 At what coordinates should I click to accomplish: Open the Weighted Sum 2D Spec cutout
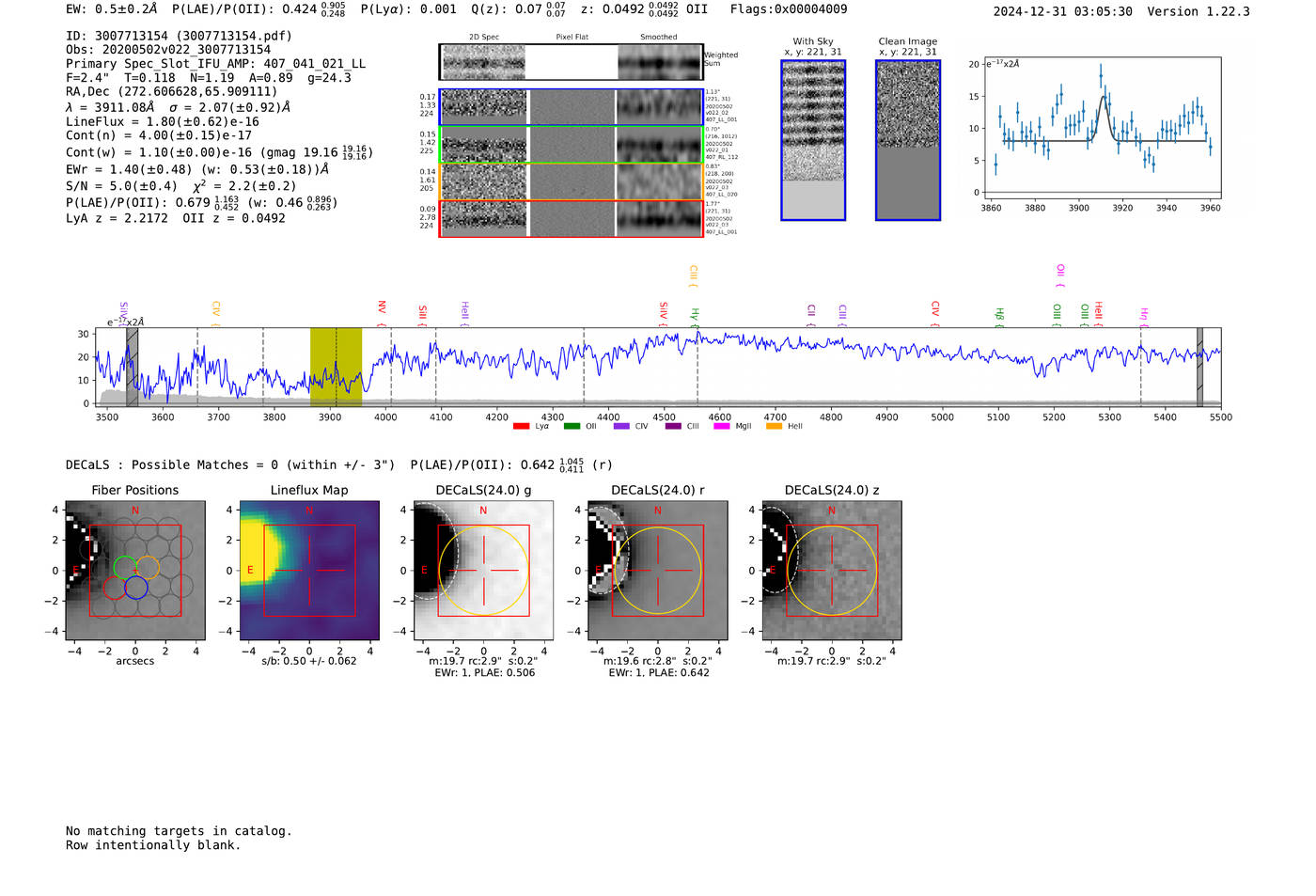point(483,62)
